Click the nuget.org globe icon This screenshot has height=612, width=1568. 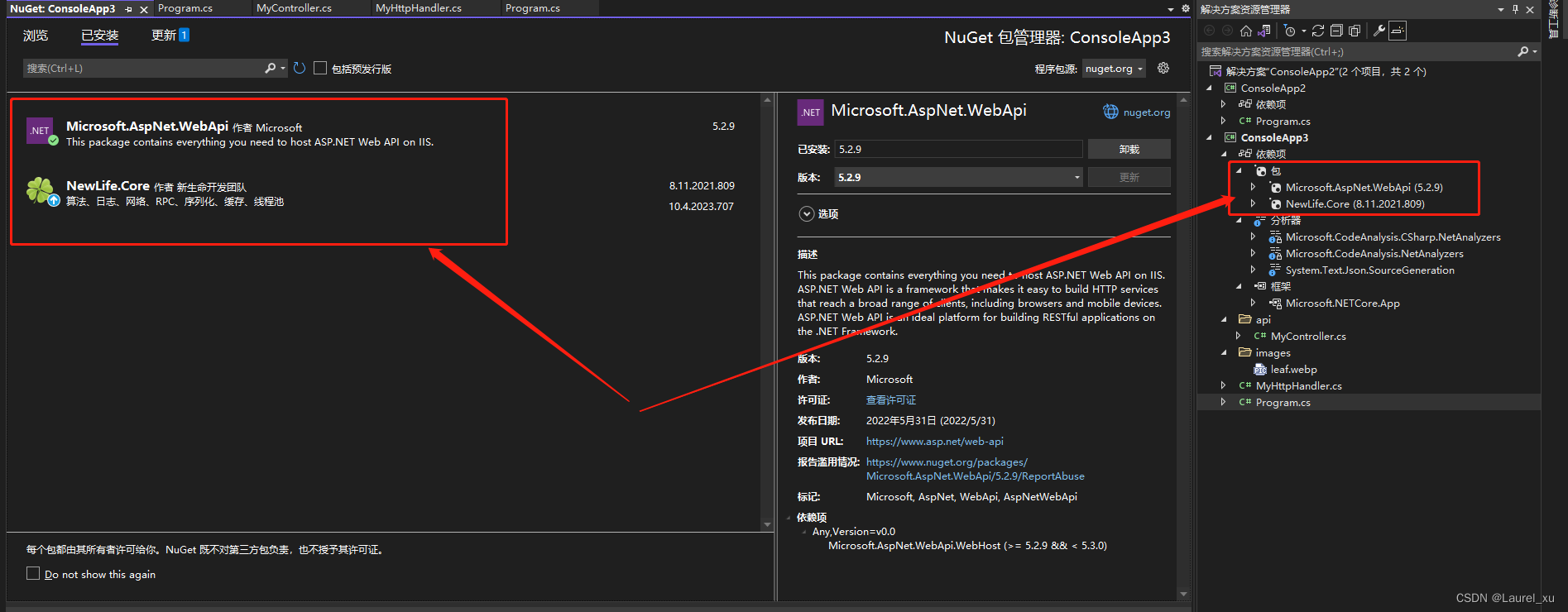coord(1110,112)
